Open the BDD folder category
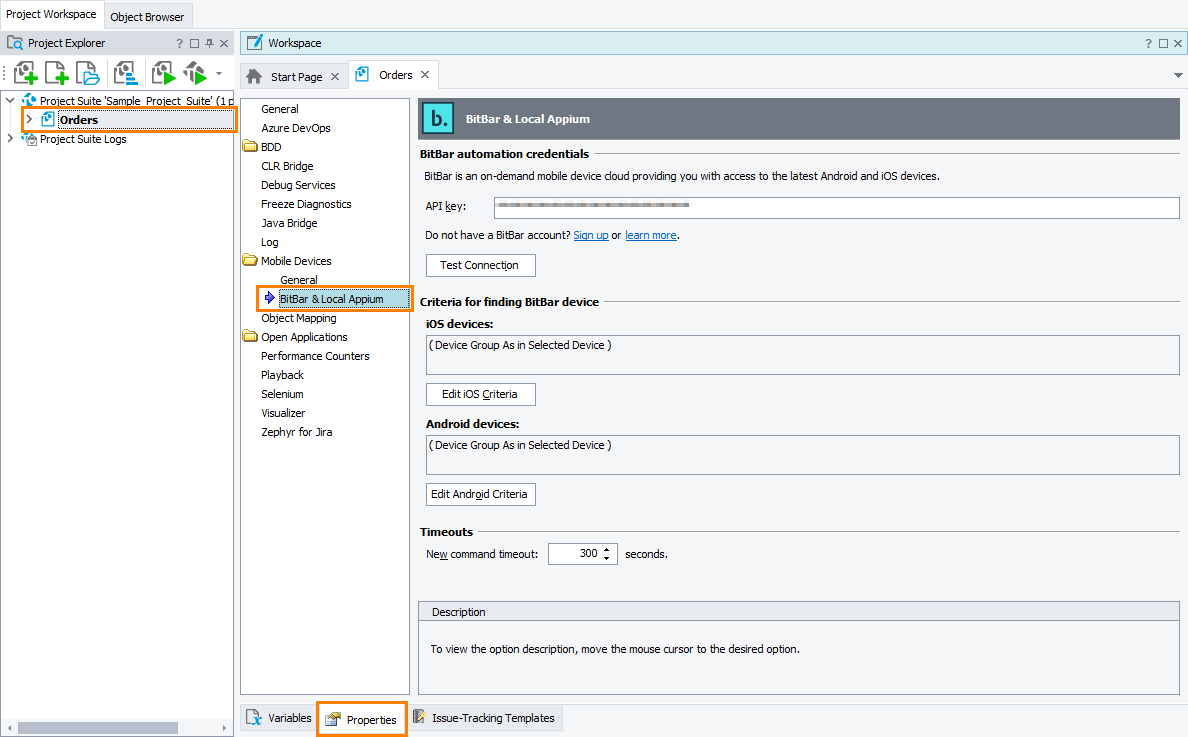This screenshot has width=1188, height=737. (270, 147)
